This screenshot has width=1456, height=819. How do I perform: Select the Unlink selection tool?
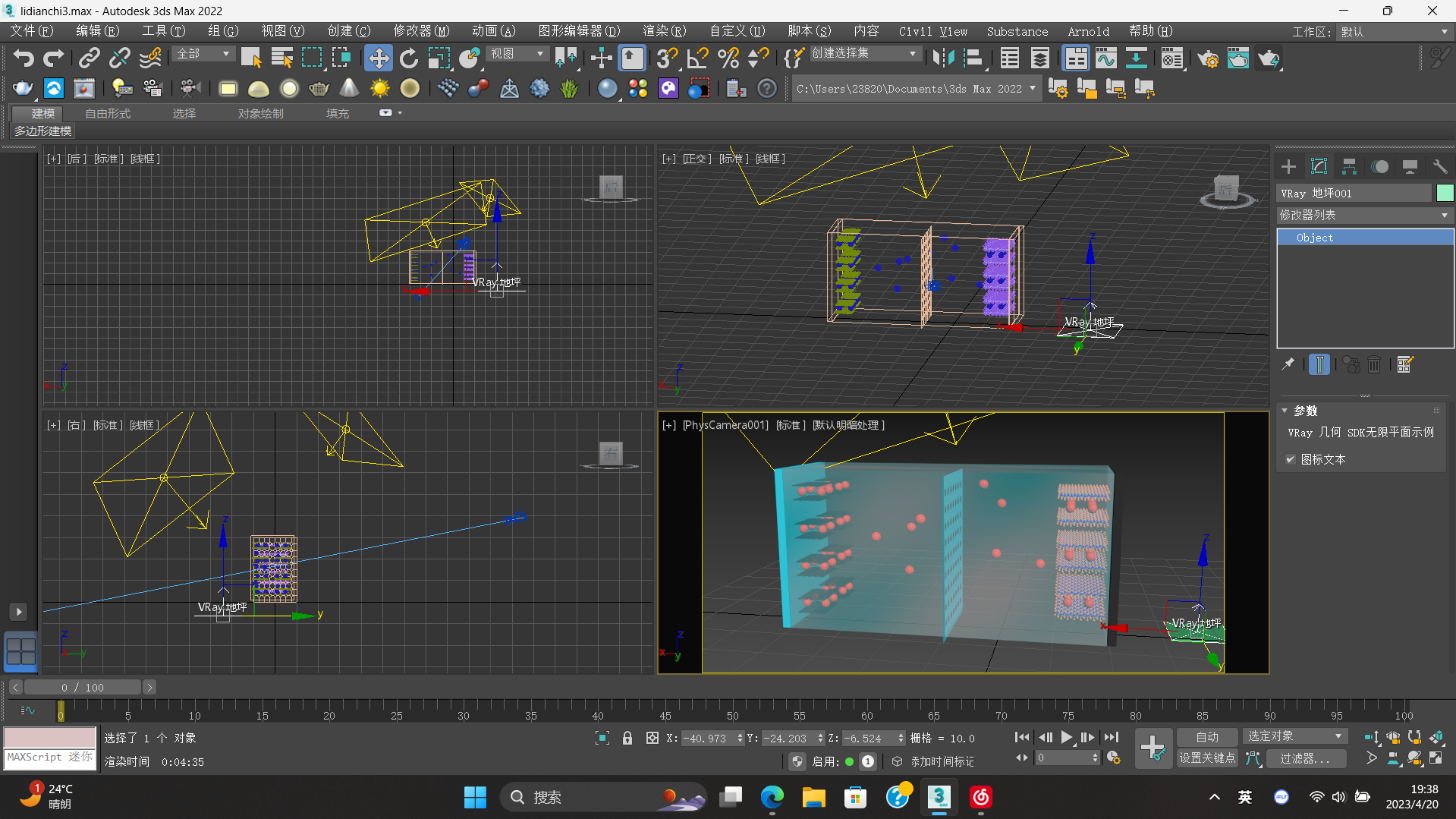tap(119, 58)
